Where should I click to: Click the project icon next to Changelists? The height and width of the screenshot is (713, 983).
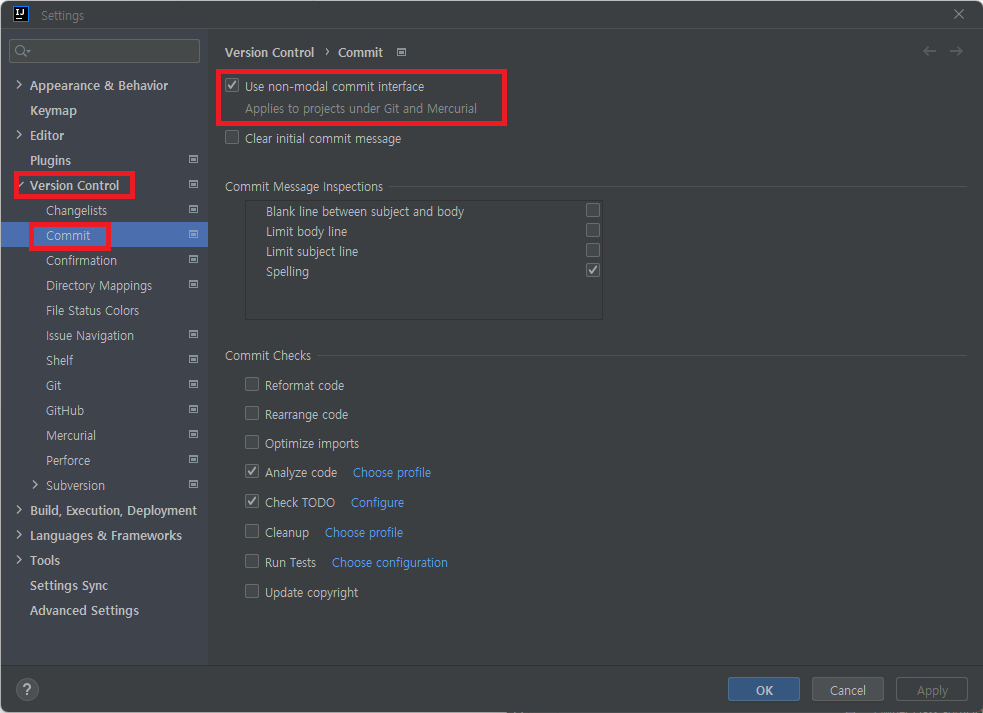pos(192,209)
